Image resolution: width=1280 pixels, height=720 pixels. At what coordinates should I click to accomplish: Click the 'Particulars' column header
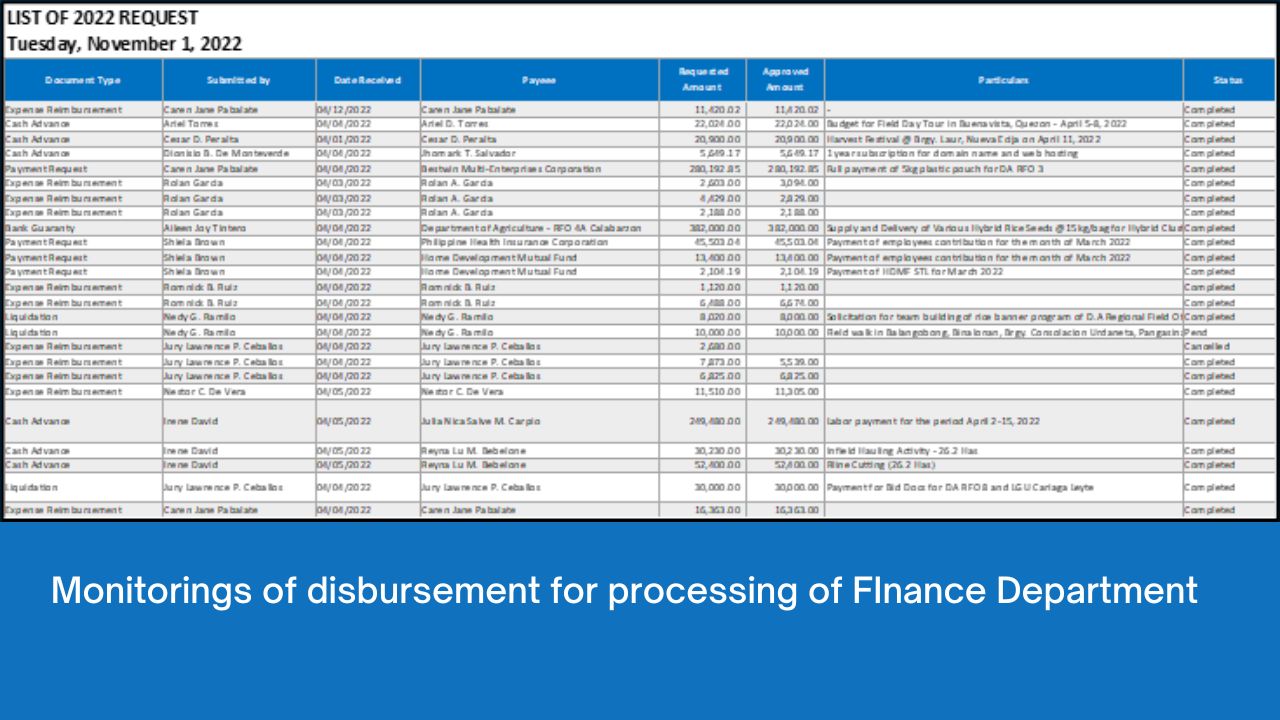(x=1004, y=79)
